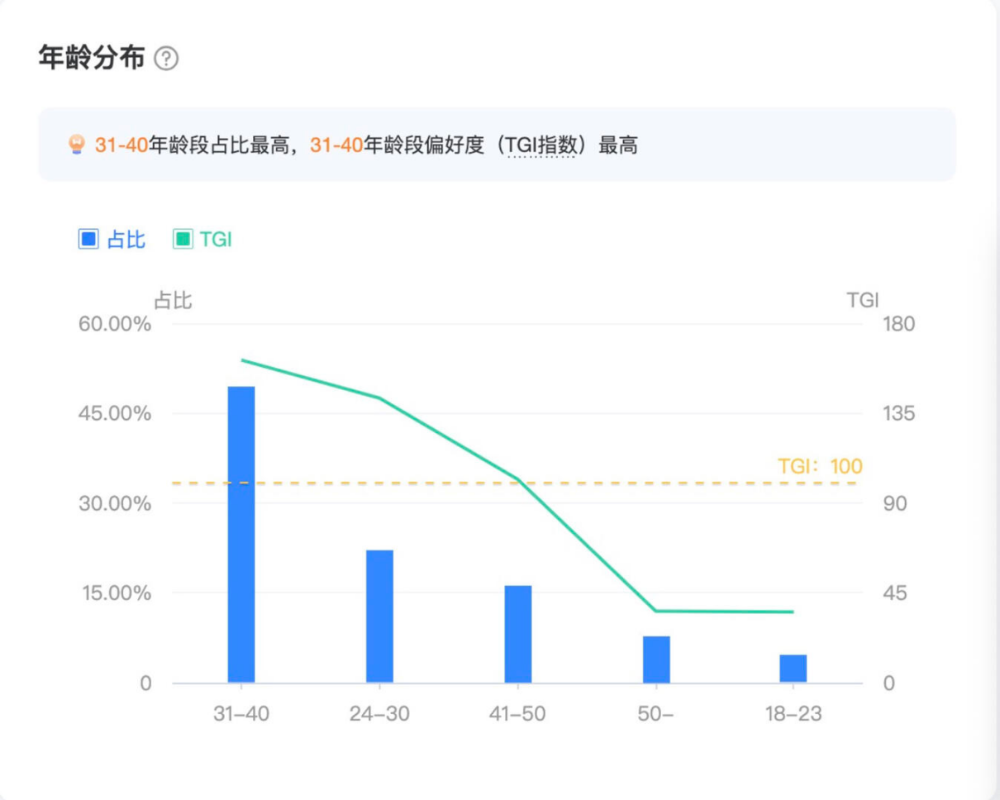Click the lightbulb icon in the insight banner
This screenshot has width=1000, height=800.
[76, 146]
